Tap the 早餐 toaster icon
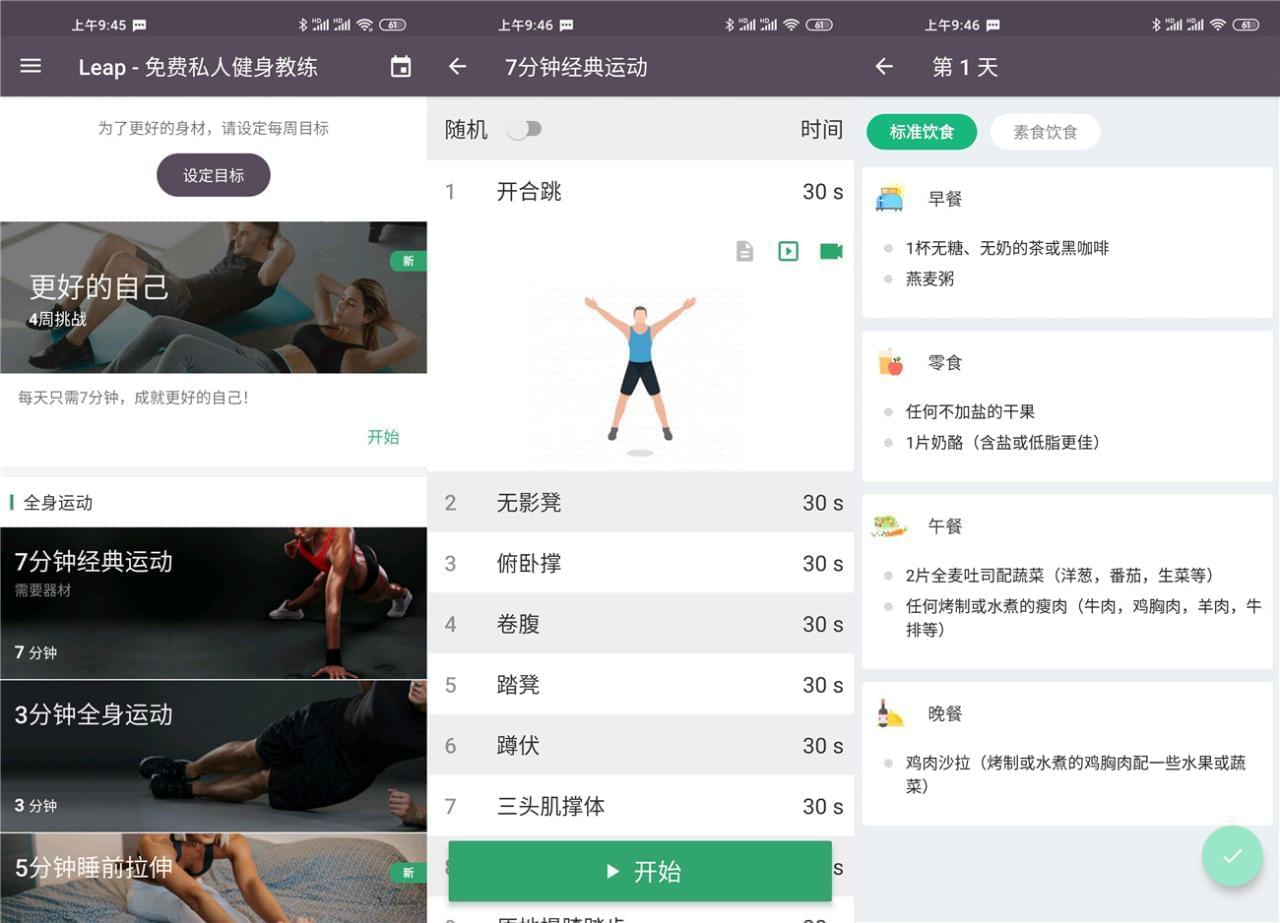Image resolution: width=1280 pixels, height=923 pixels. click(x=890, y=198)
